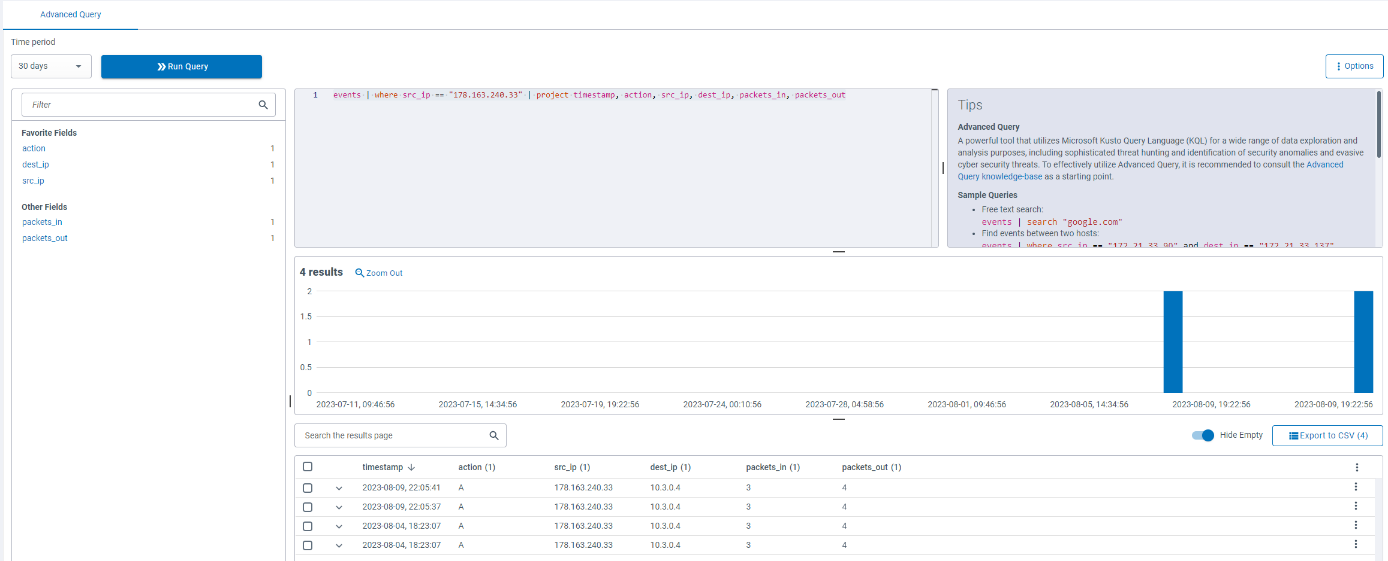The height and width of the screenshot is (561, 1388).
Task: Check the last row 2023-08-04 checkbox
Action: (308, 546)
